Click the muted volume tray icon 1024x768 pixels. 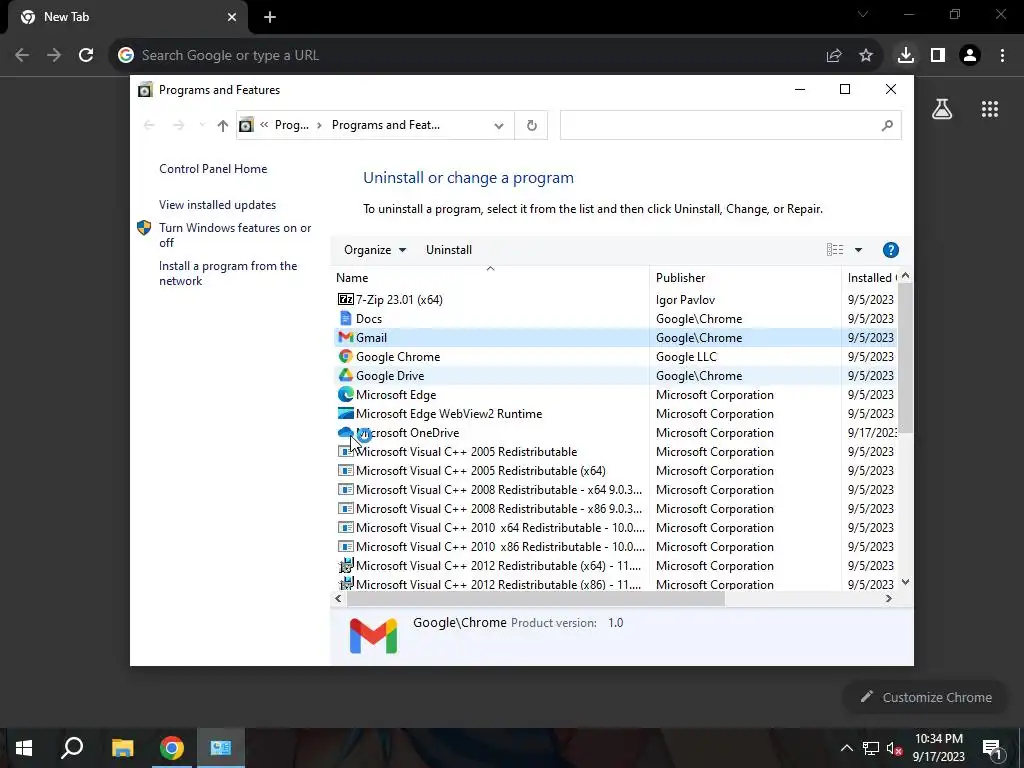(894, 748)
